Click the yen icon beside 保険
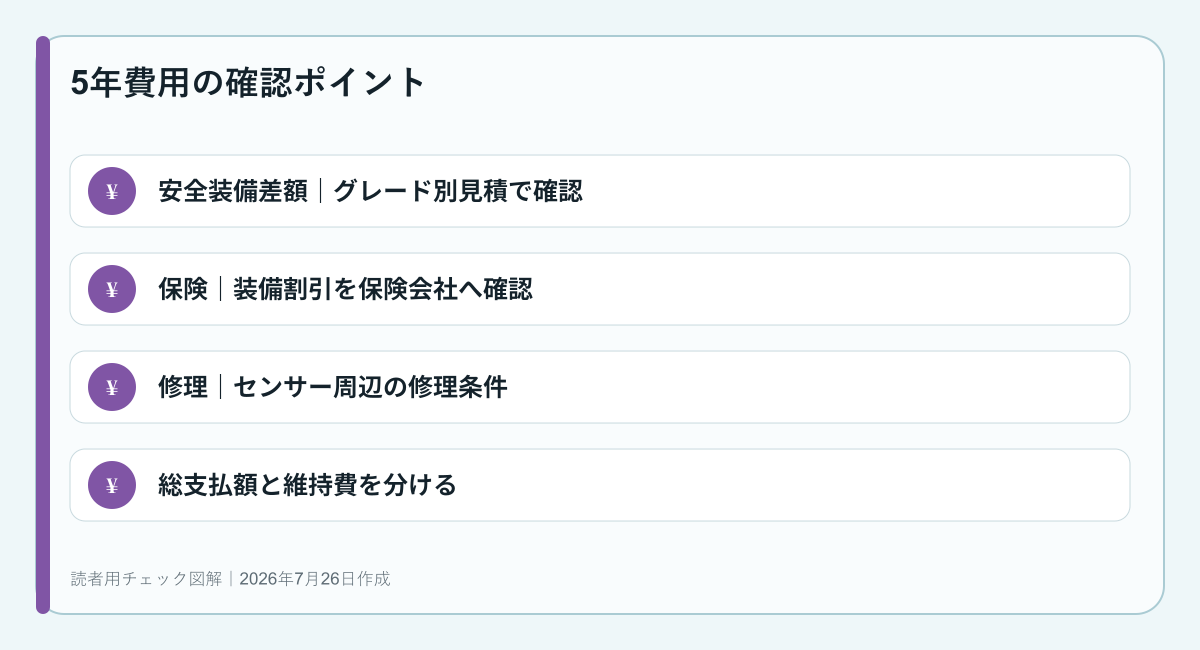This screenshot has height=650, width=1200. (x=112, y=289)
